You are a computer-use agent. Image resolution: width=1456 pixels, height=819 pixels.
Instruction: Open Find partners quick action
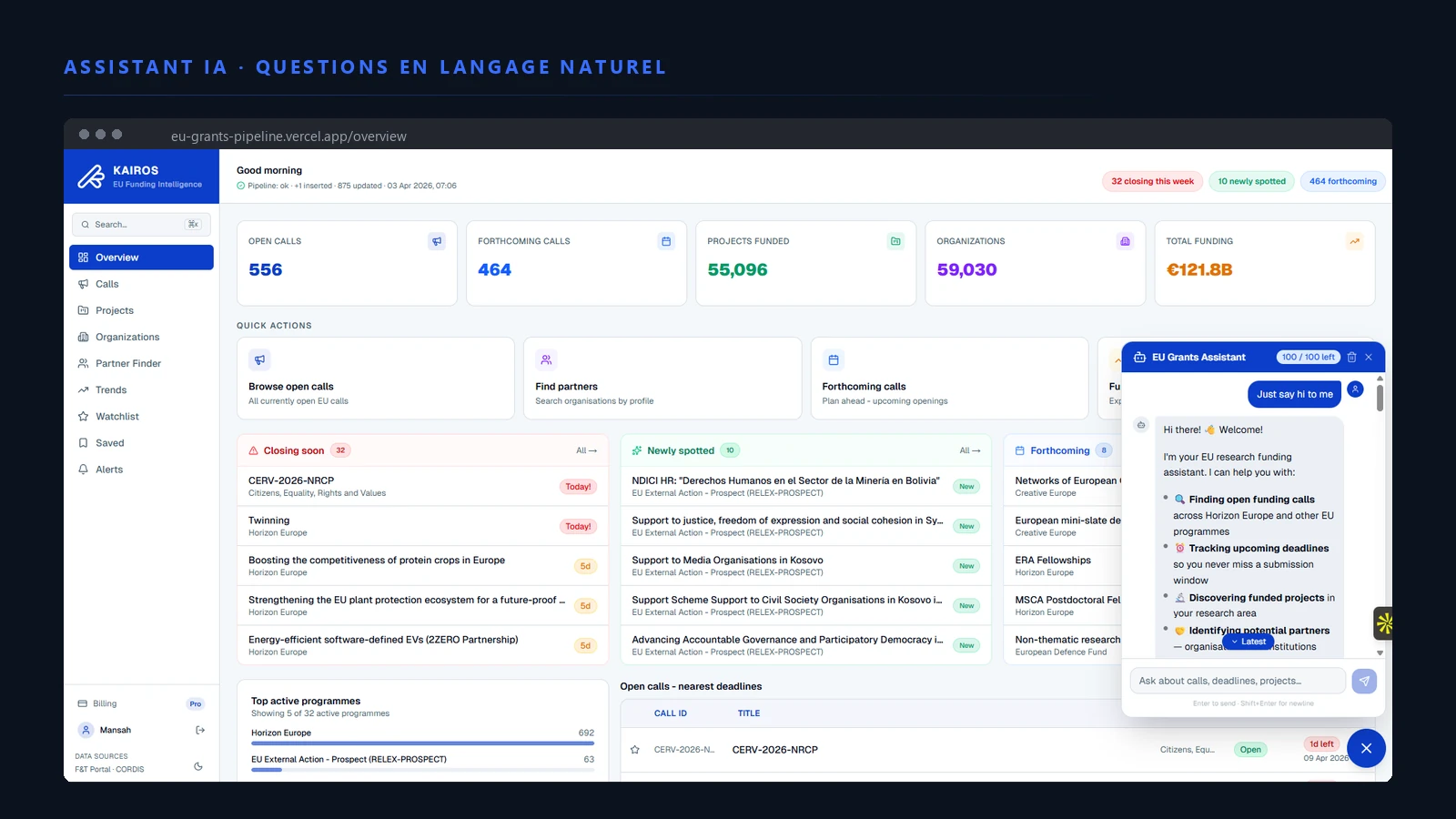coord(662,379)
